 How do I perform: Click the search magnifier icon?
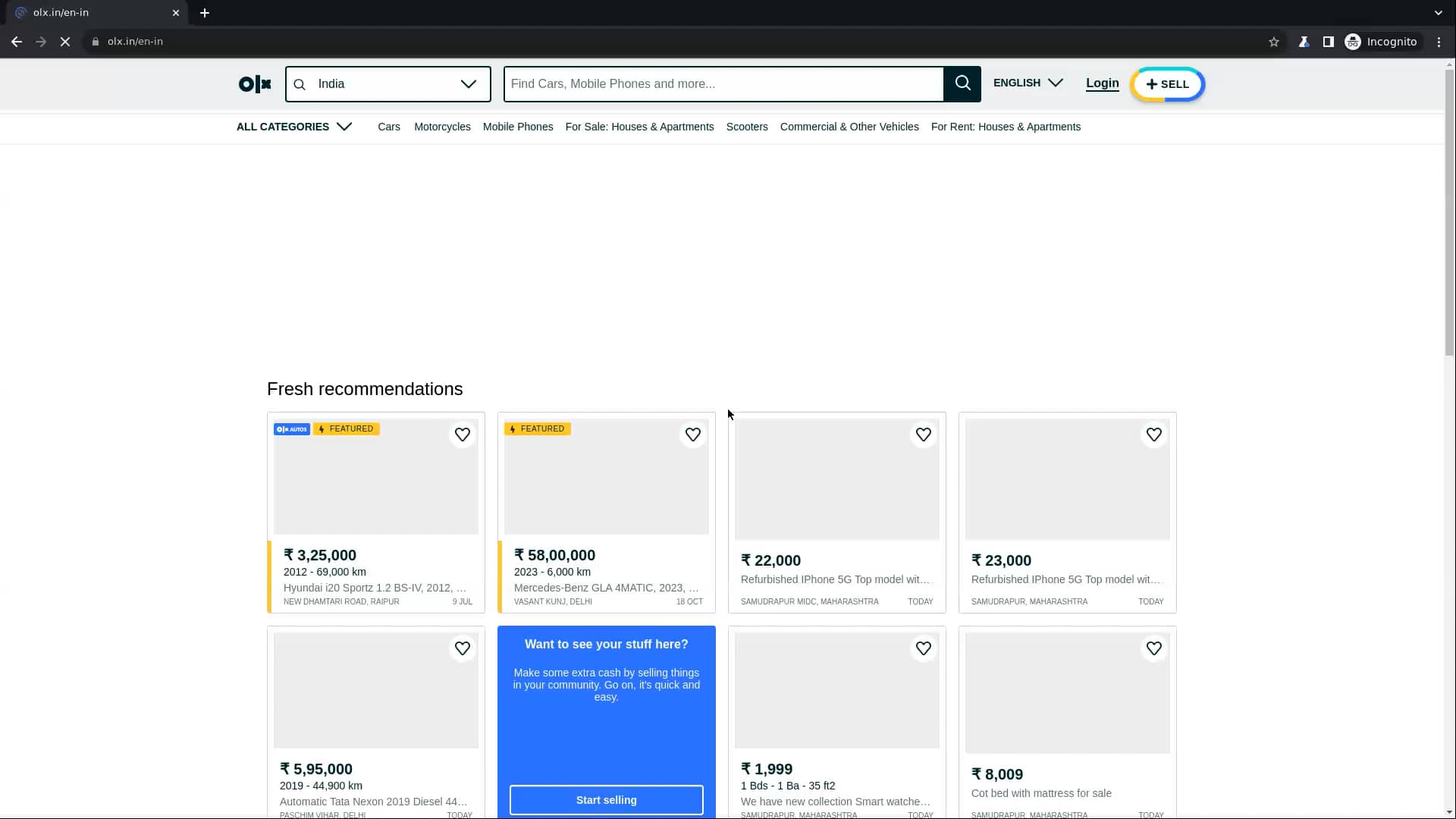pyautogui.click(x=962, y=83)
